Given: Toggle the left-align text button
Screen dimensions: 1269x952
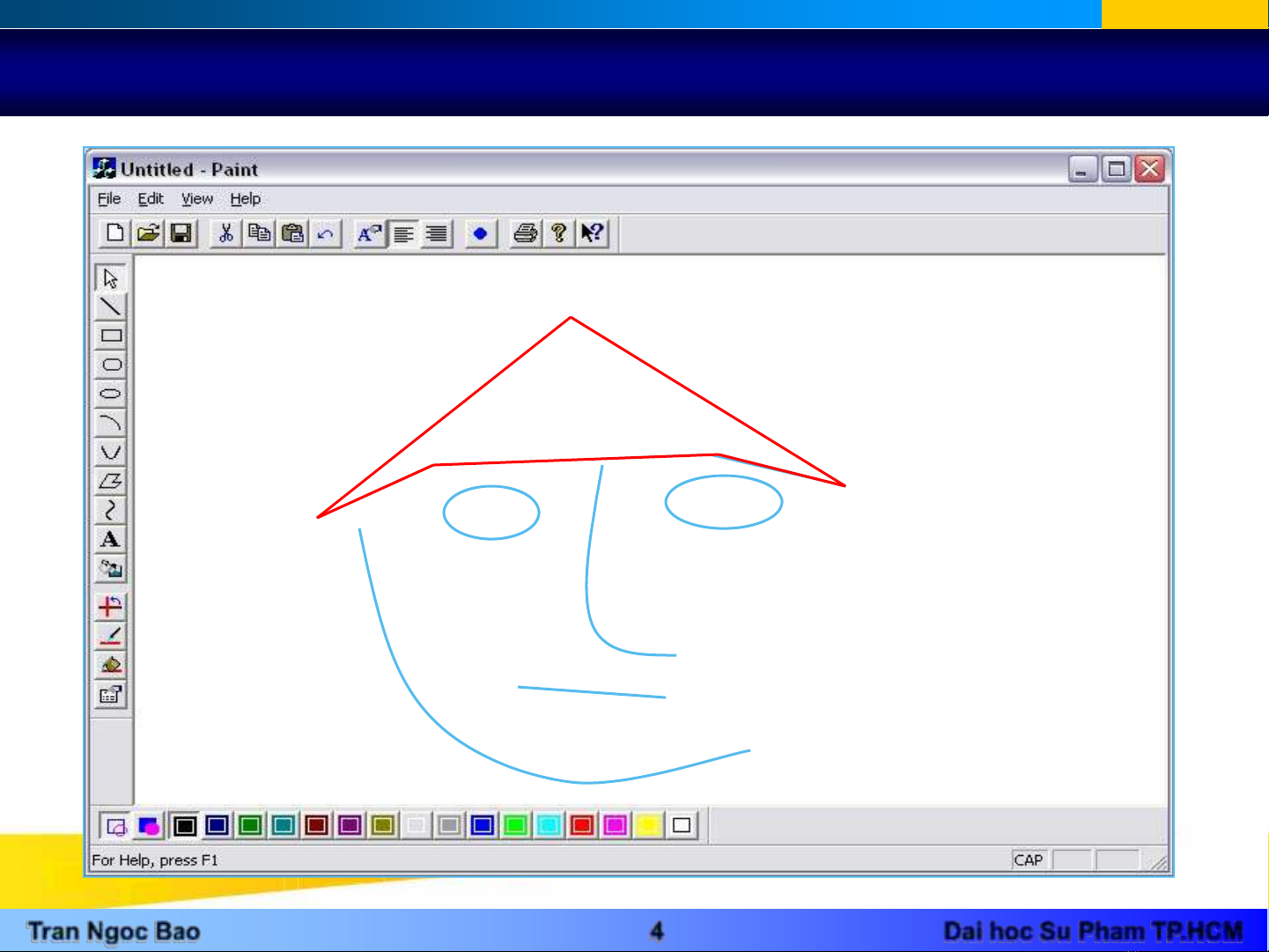Looking at the screenshot, I should coord(403,233).
